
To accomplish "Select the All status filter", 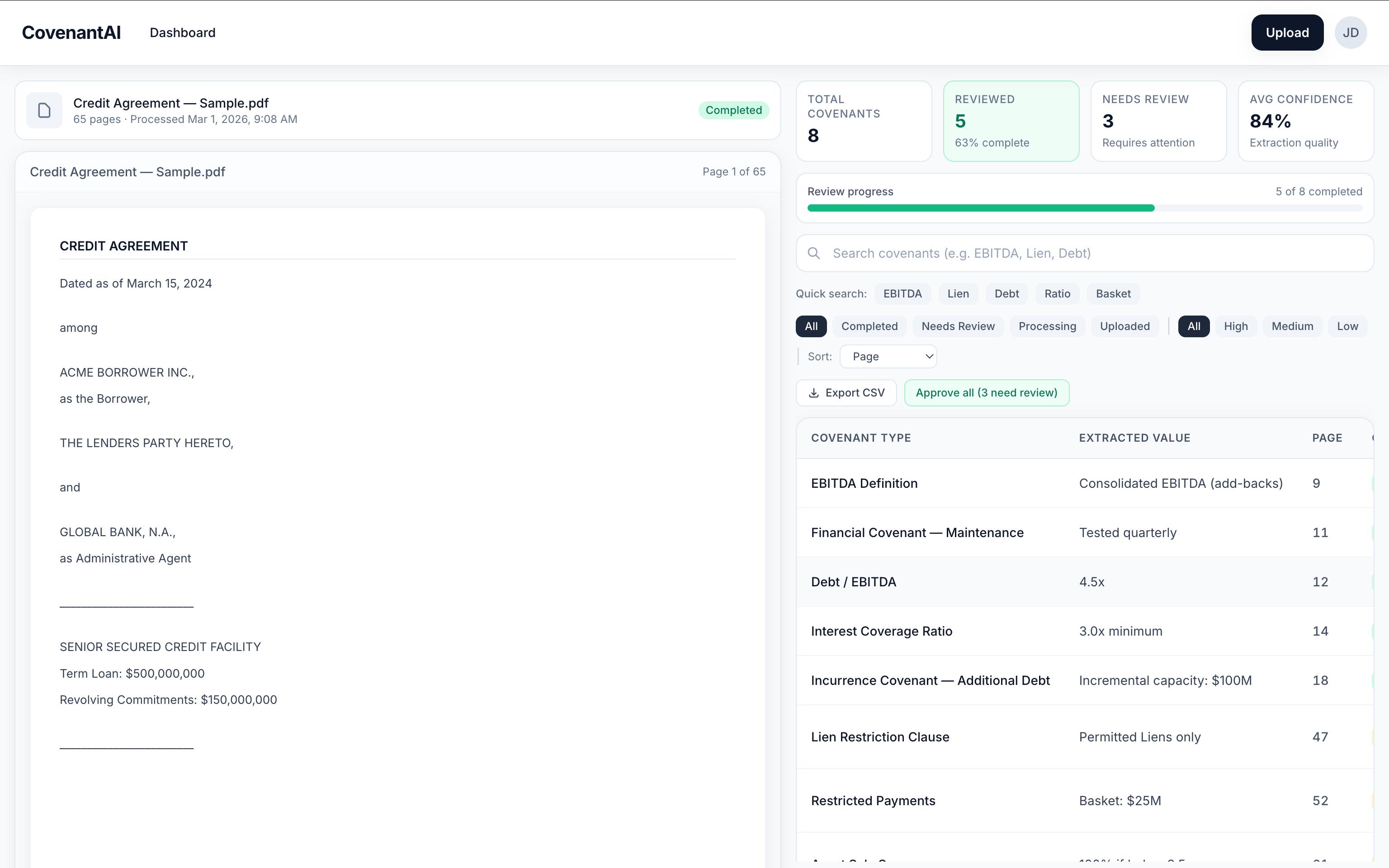I will click(x=811, y=326).
